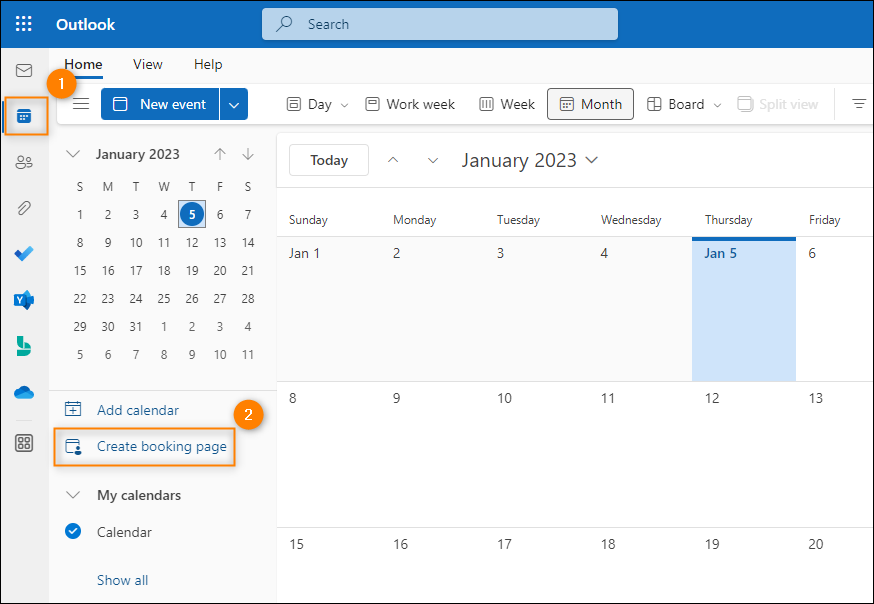874x604 pixels.
Task: Open the More apps grid icon
Action: pos(24,443)
